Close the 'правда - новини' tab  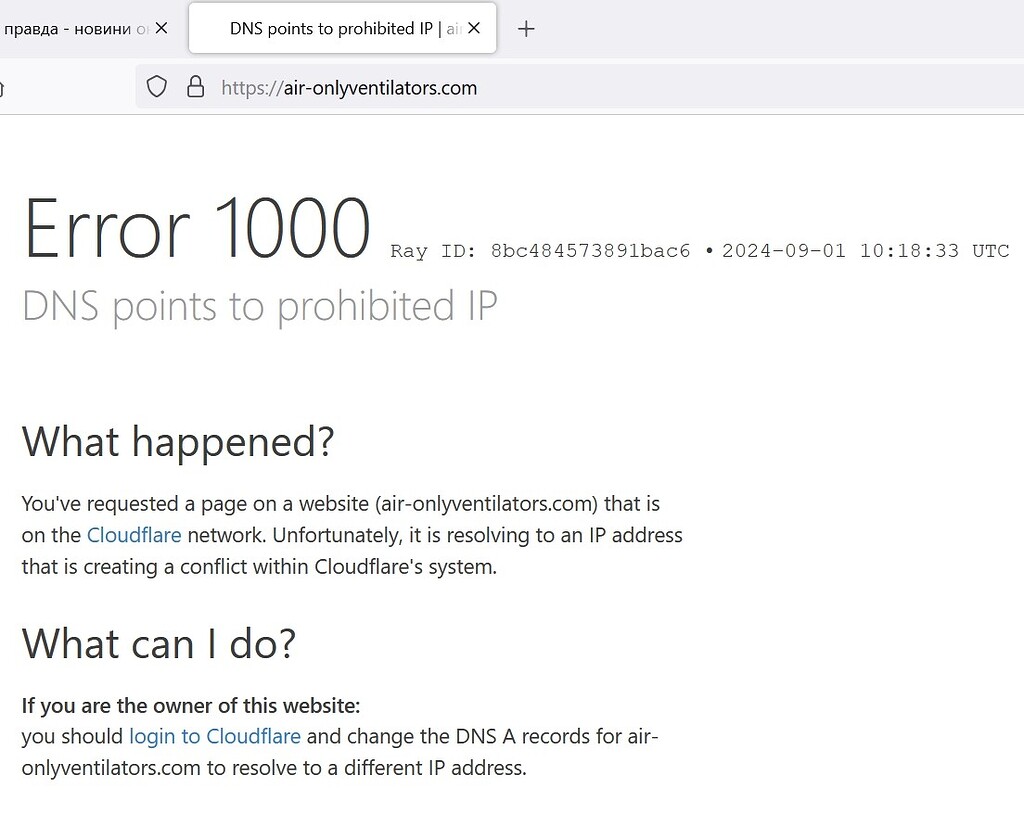161,28
